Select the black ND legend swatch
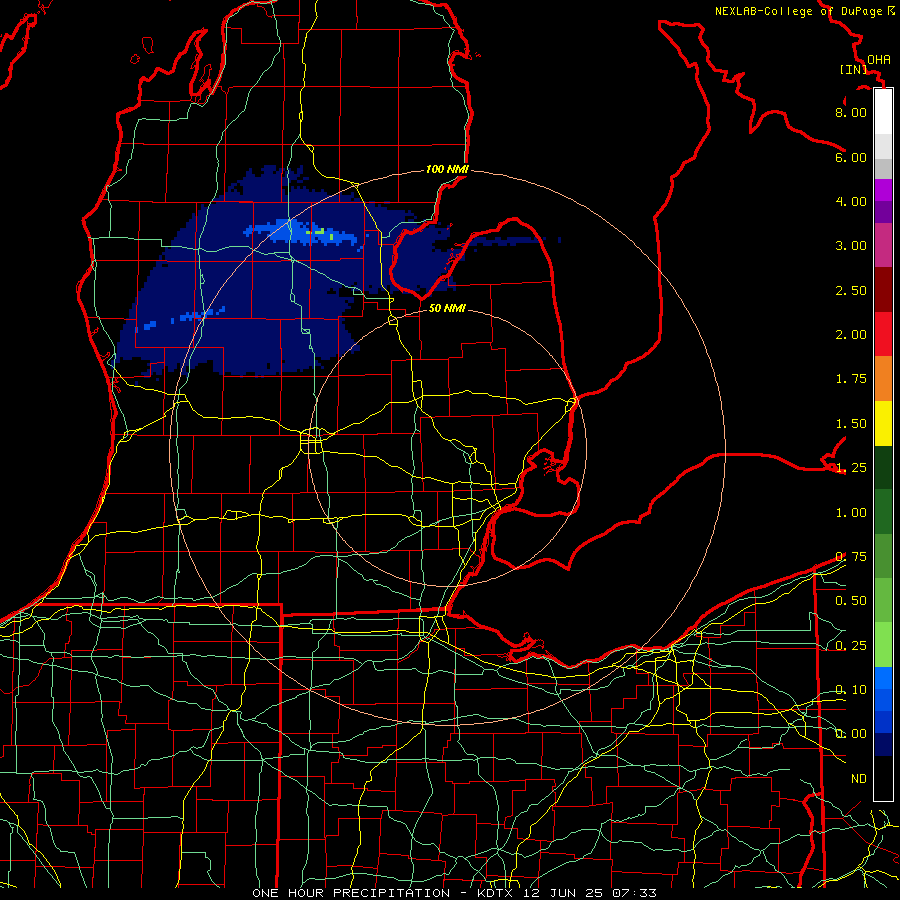 point(883,778)
